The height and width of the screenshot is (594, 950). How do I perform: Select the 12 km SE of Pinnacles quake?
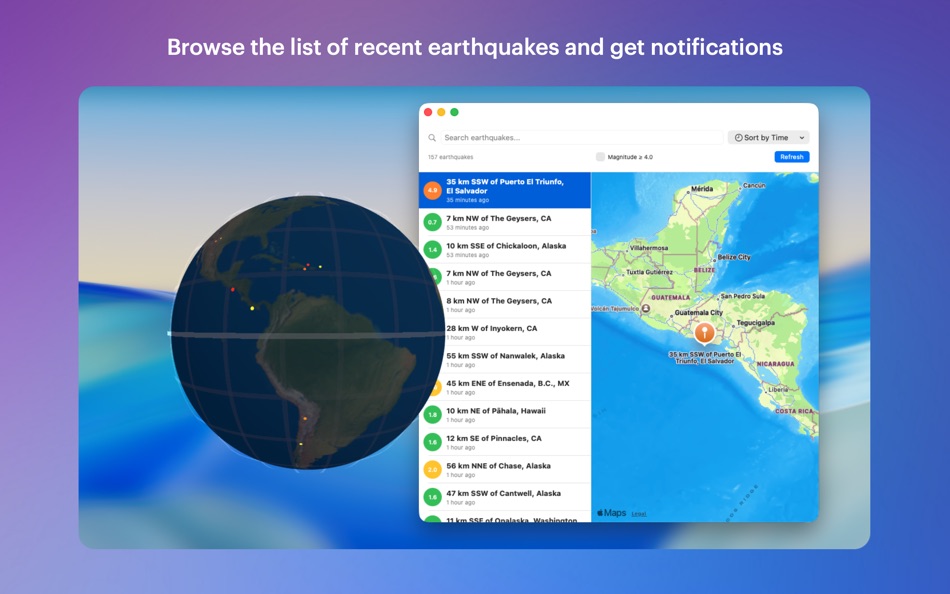(x=498, y=438)
